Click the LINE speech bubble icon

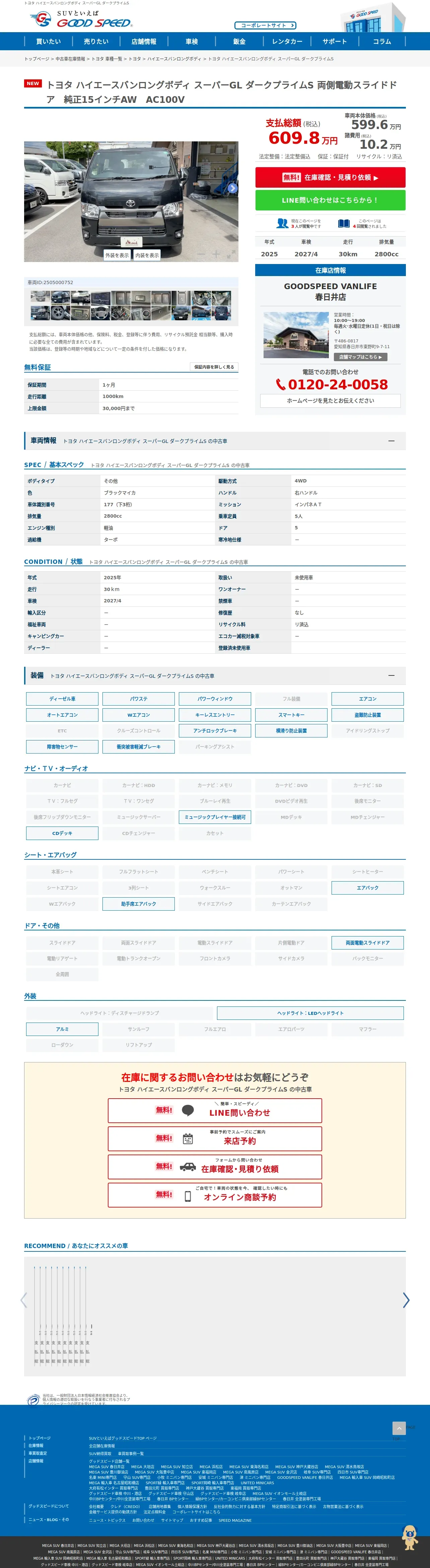(x=188, y=1111)
